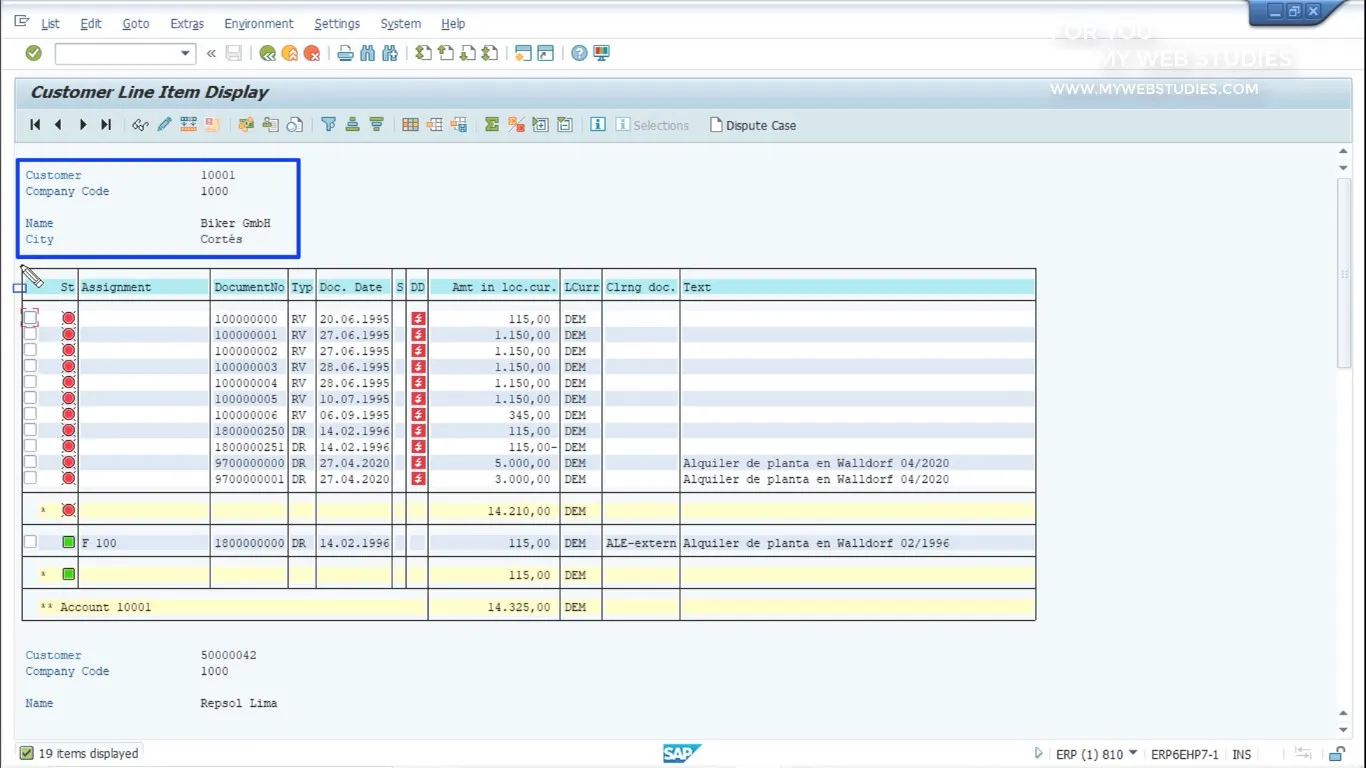Screen dimensions: 1366x768
Task: Click the Amt in loc.cur. column header
Action: pos(494,287)
